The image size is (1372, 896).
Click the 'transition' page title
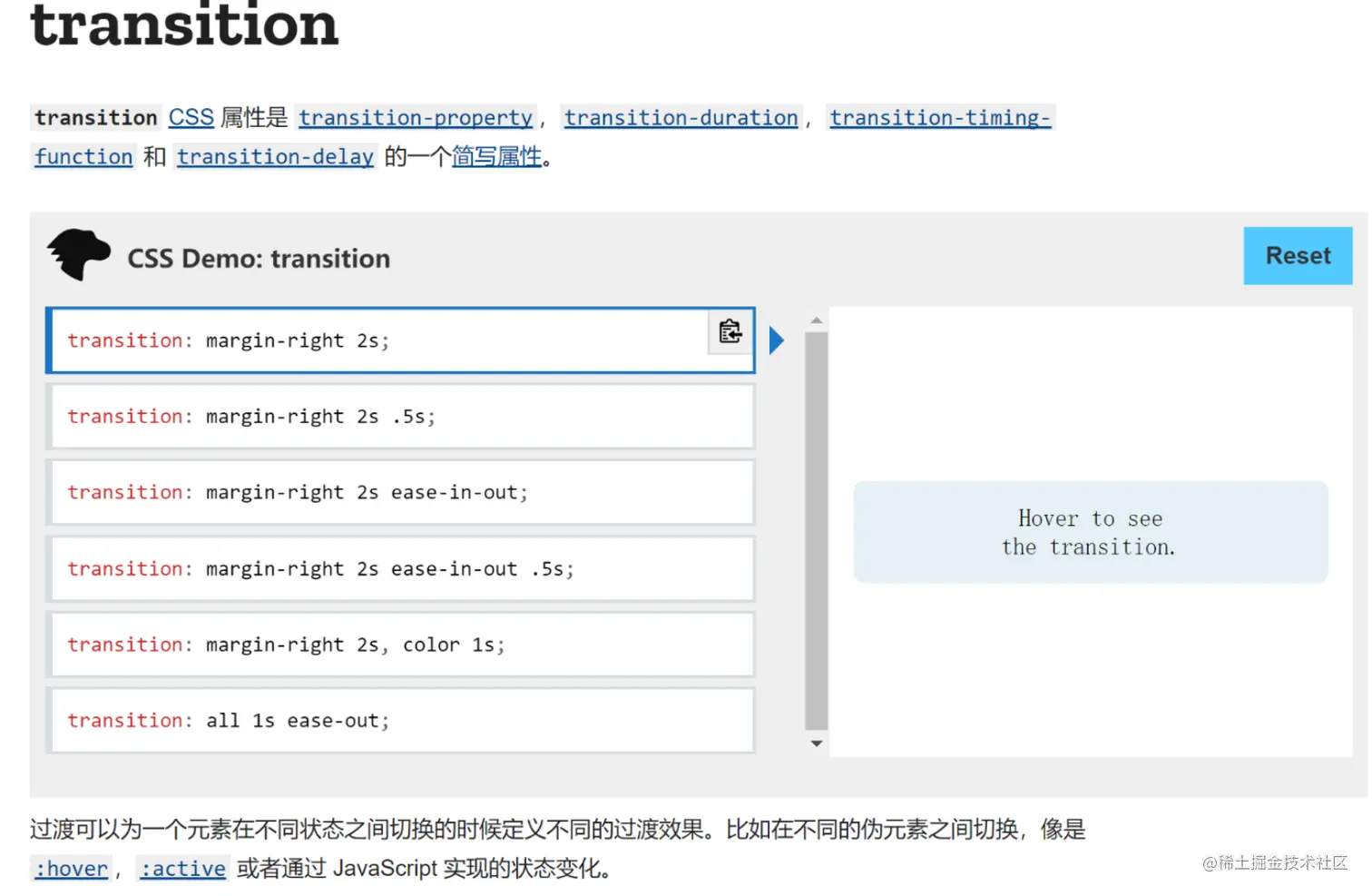tap(184, 25)
